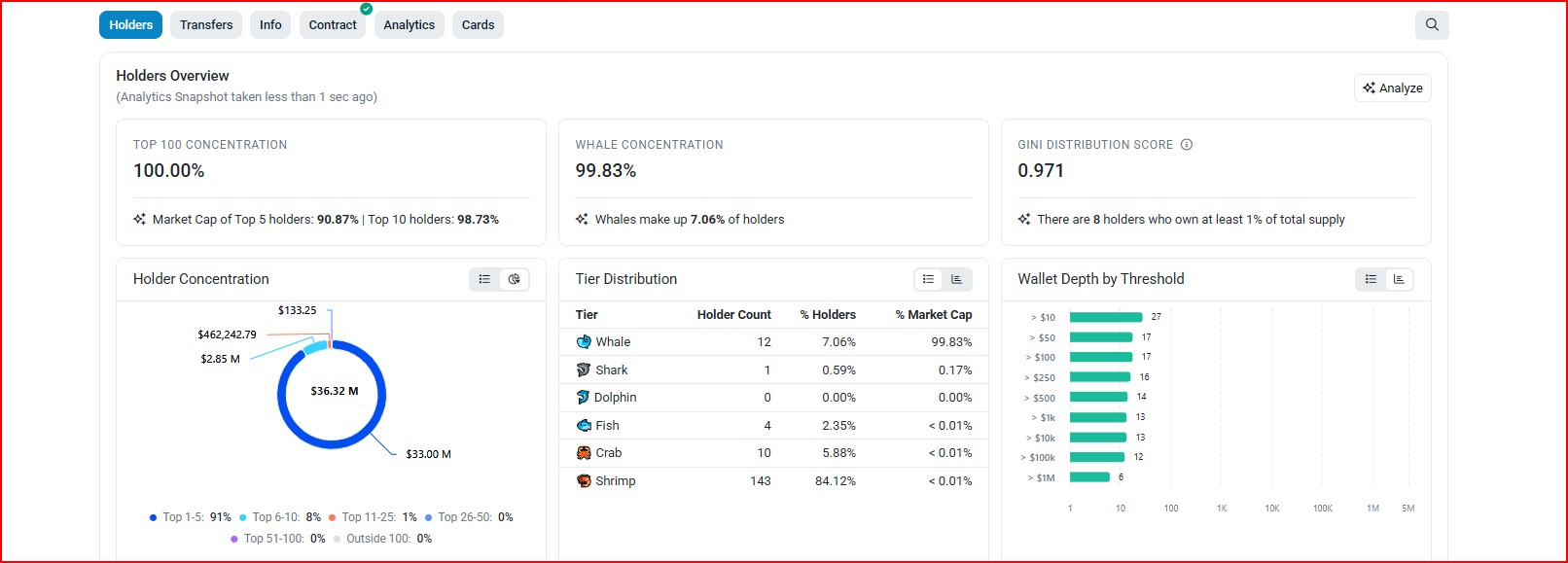Click the Crab tier icon
The height and width of the screenshot is (563, 1568).
point(584,453)
